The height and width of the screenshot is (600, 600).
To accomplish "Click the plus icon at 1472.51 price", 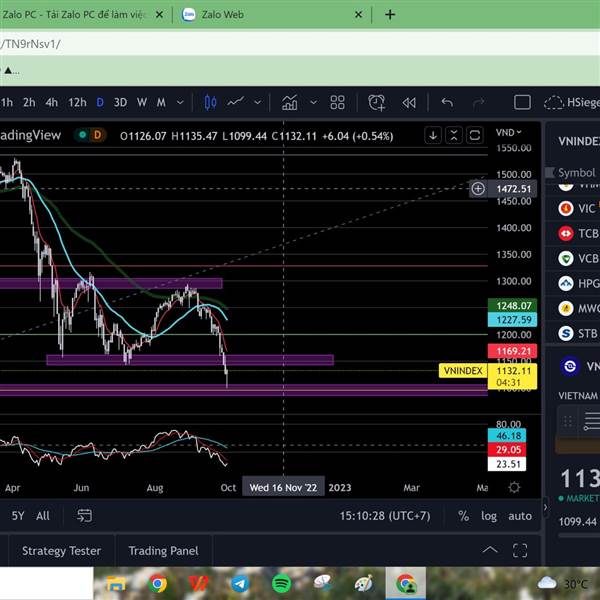I will (478, 189).
